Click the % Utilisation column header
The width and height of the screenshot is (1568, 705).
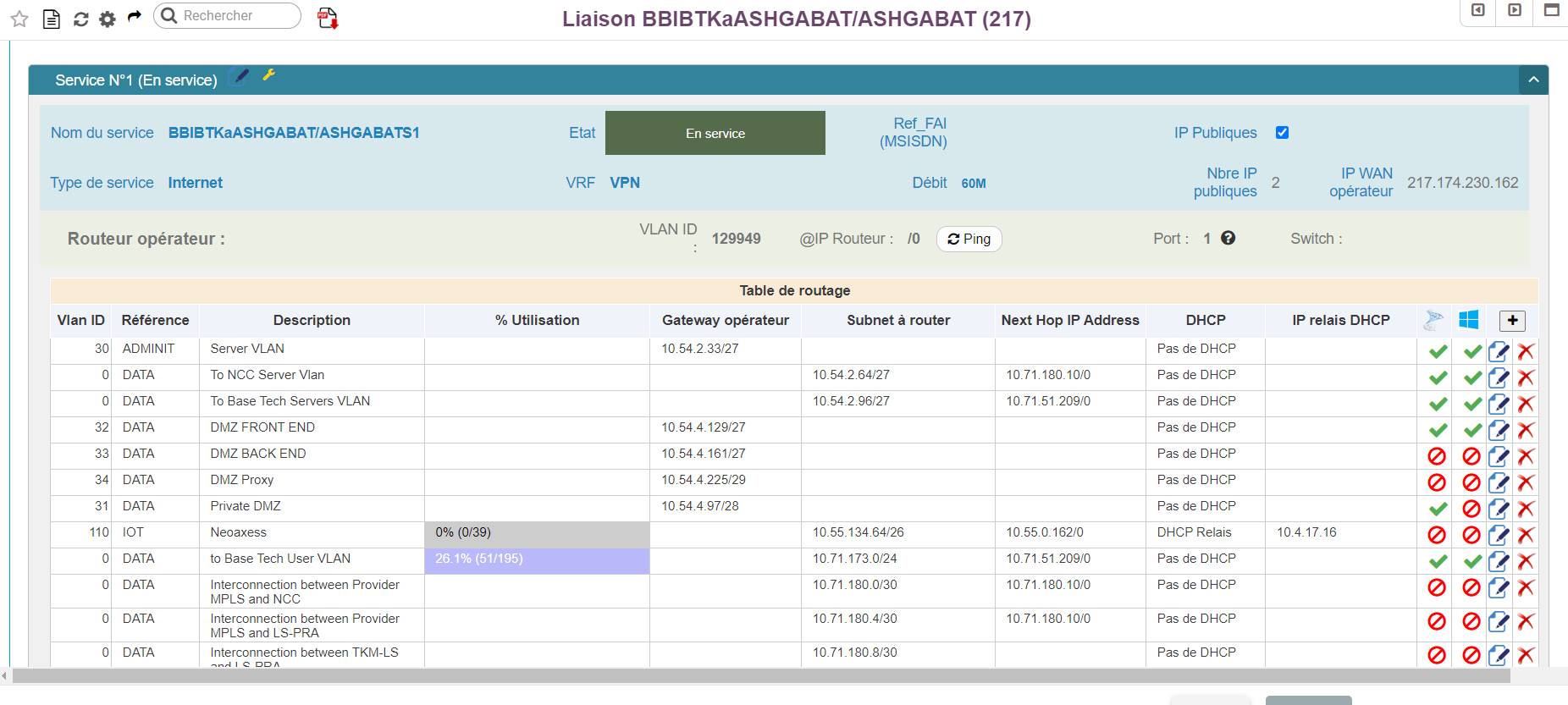click(537, 320)
